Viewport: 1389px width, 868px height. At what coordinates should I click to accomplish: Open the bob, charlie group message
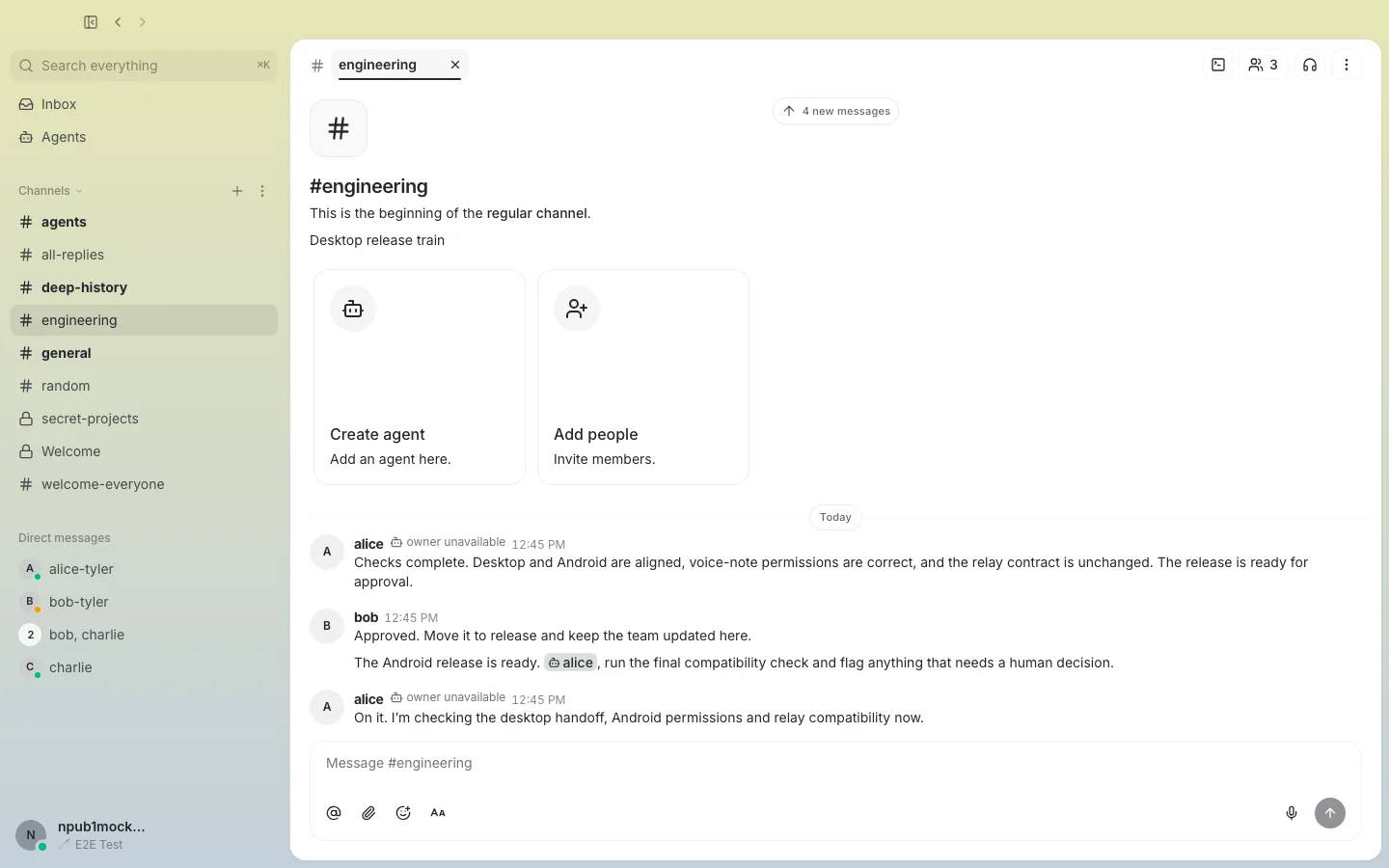coord(144,635)
